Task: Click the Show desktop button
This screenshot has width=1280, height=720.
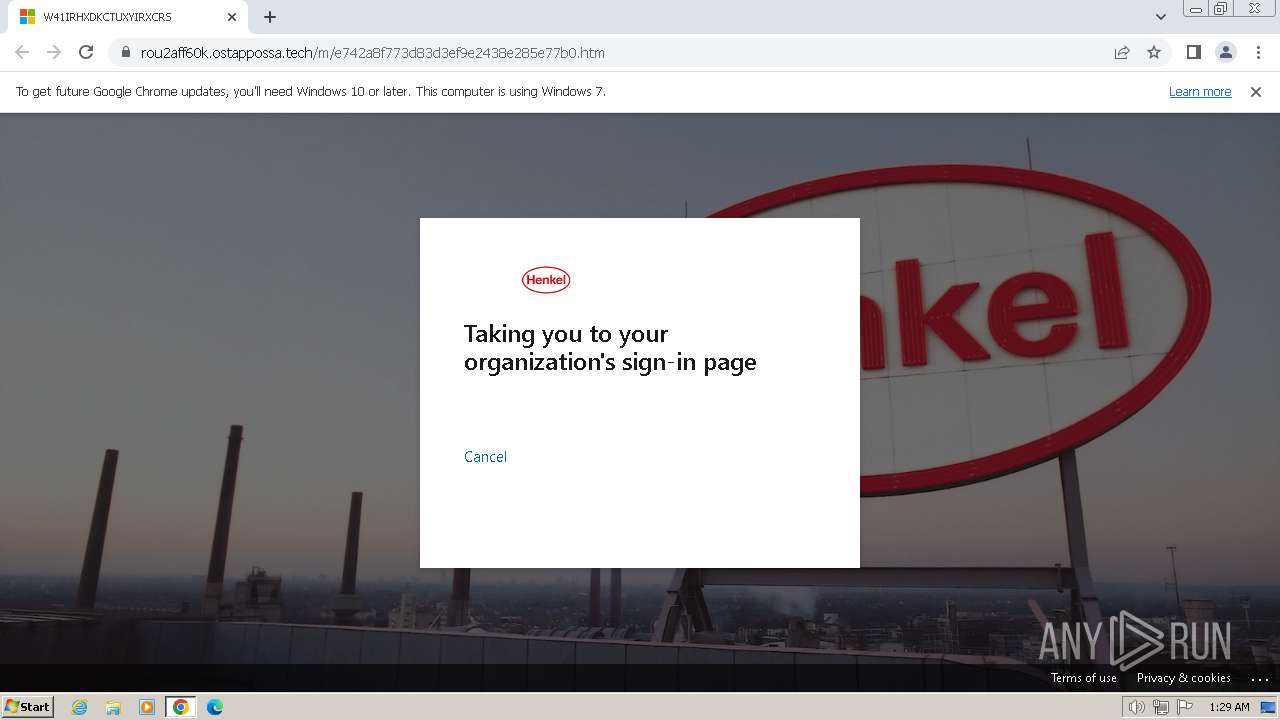Action: [1269, 707]
